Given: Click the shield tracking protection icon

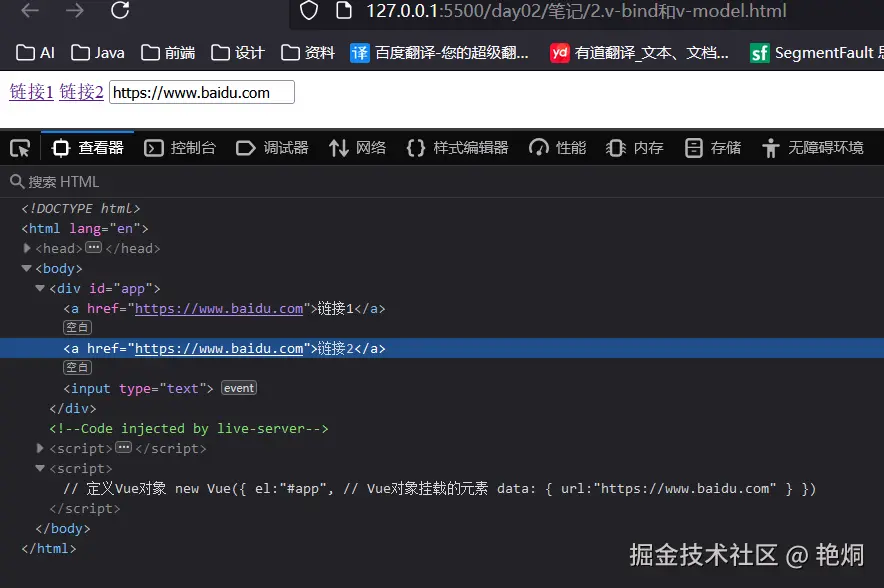Looking at the screenshot, I should click(x=308, y=10).
